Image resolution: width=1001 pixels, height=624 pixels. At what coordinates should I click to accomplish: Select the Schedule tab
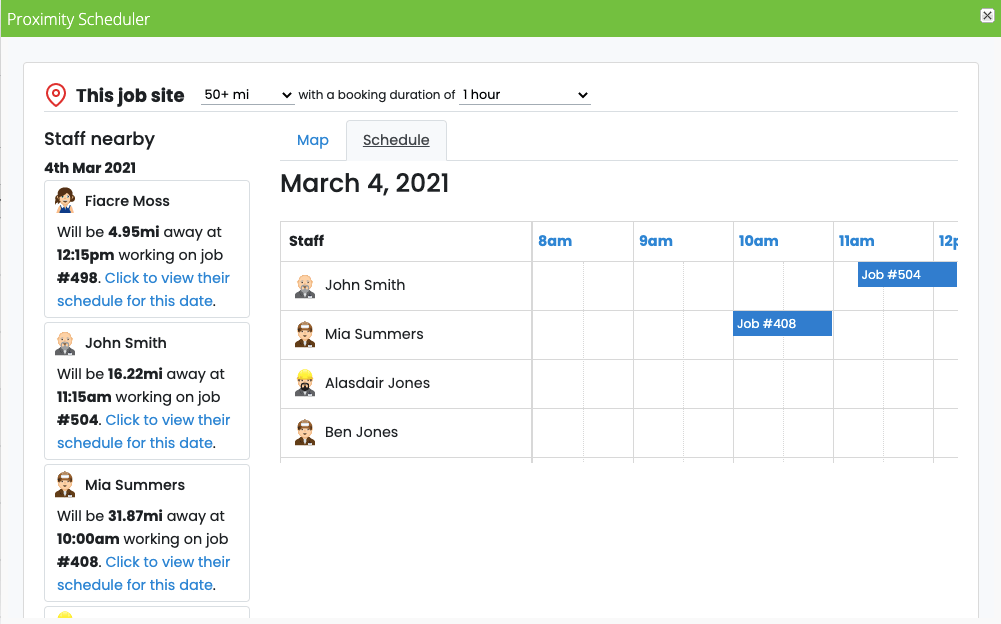pyautogui.click(x=396, y=140)
